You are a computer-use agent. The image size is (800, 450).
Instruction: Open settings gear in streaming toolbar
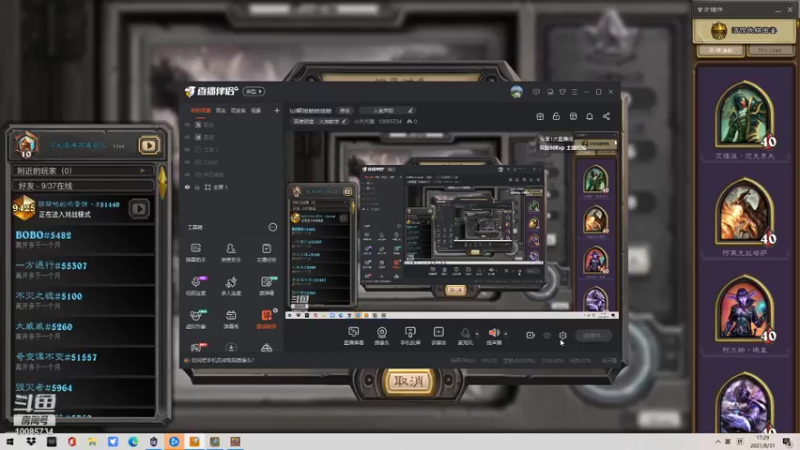click(562, 335)
